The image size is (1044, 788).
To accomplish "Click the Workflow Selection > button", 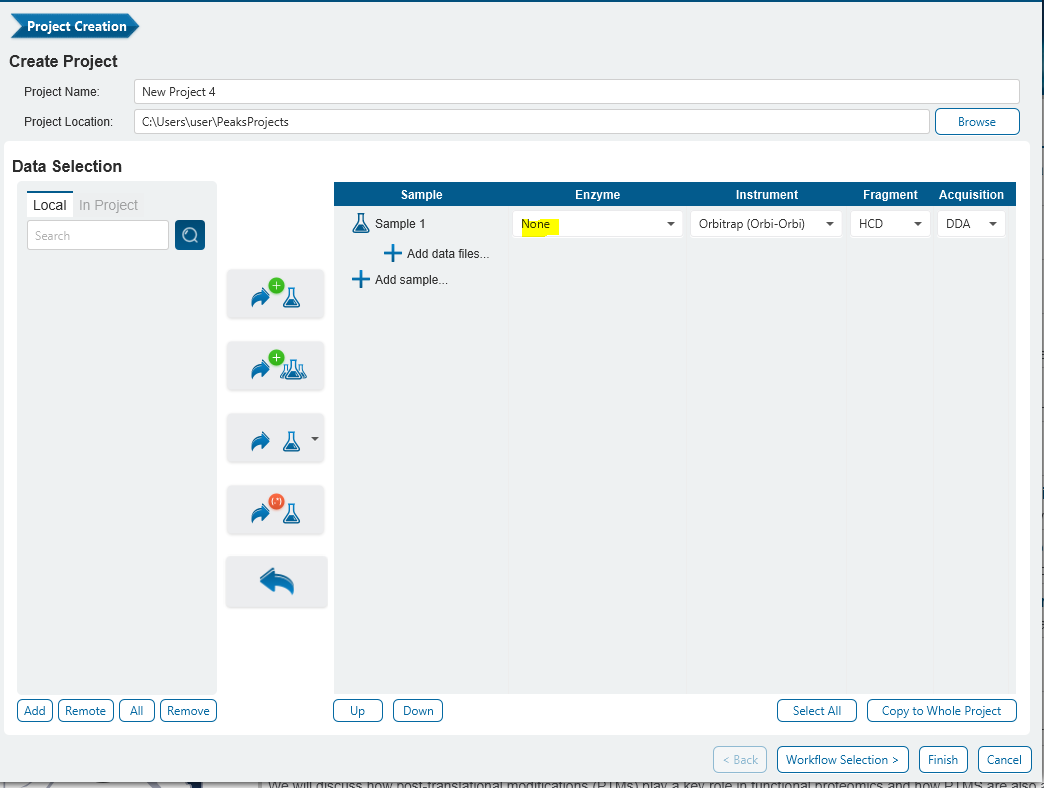I will pos(842,759).
